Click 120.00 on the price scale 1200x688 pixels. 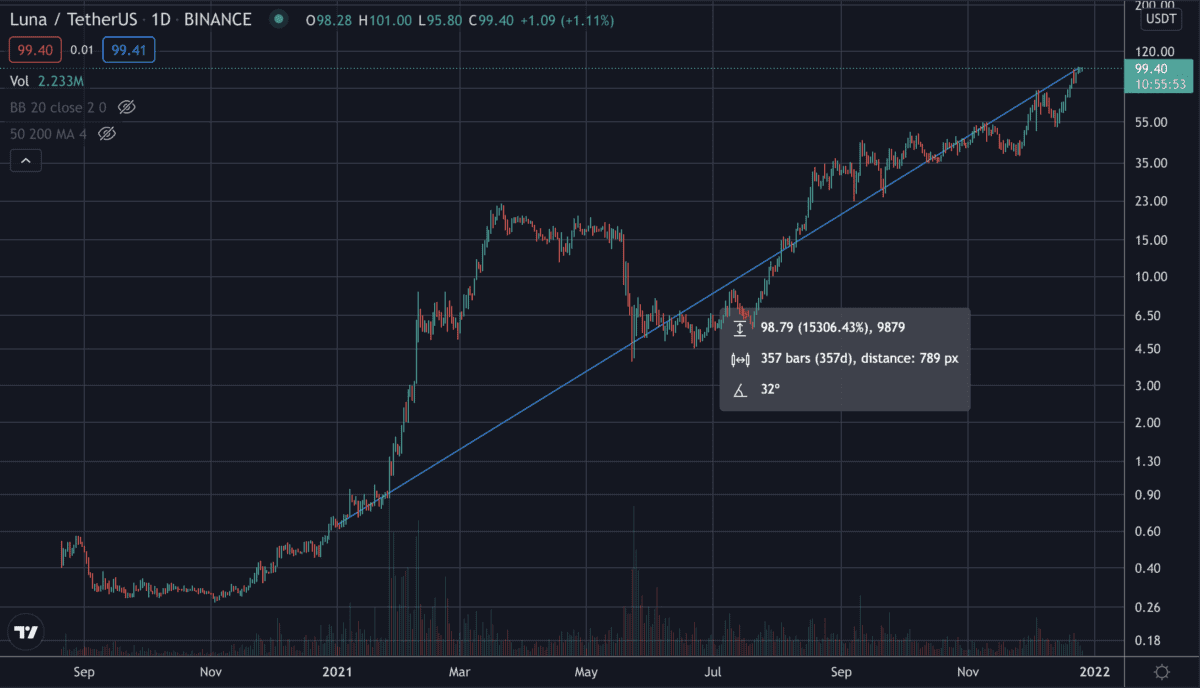1153,51
